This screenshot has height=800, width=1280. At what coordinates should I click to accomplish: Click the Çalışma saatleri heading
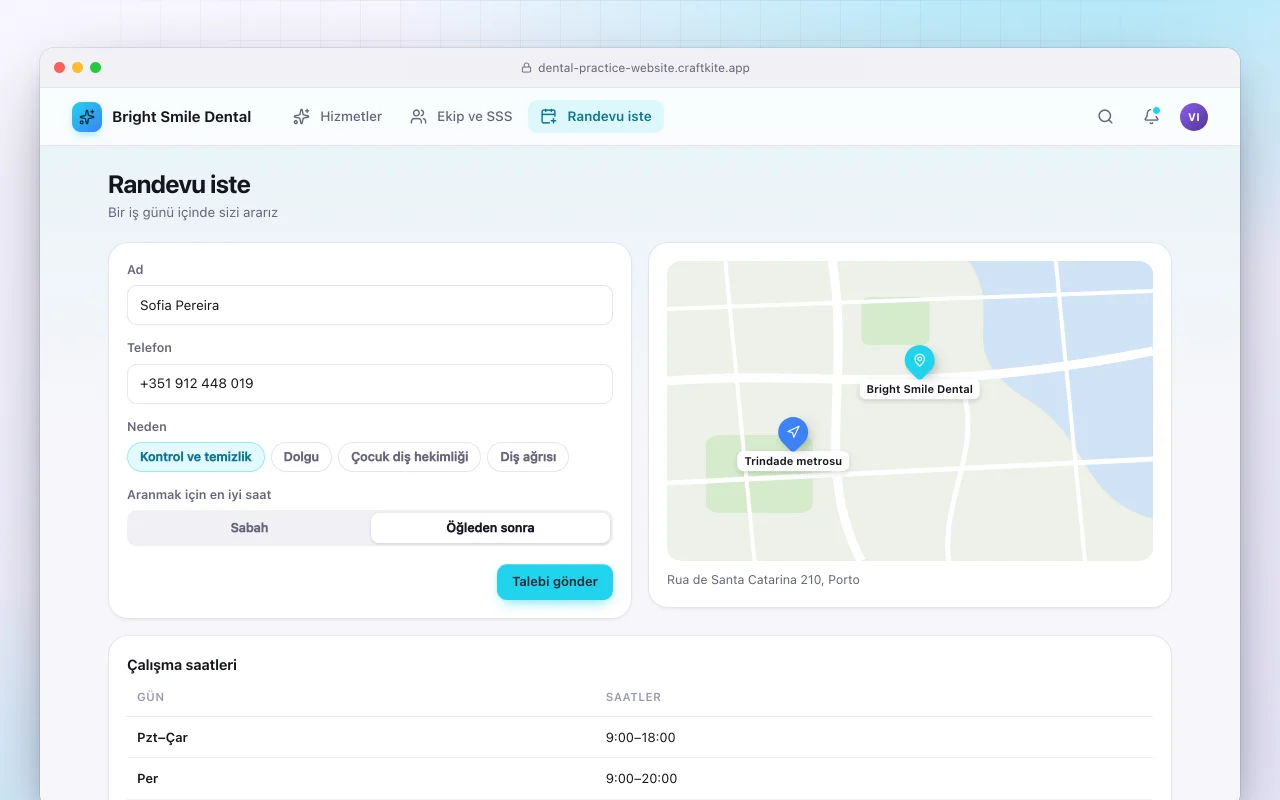tap(182, 665)
